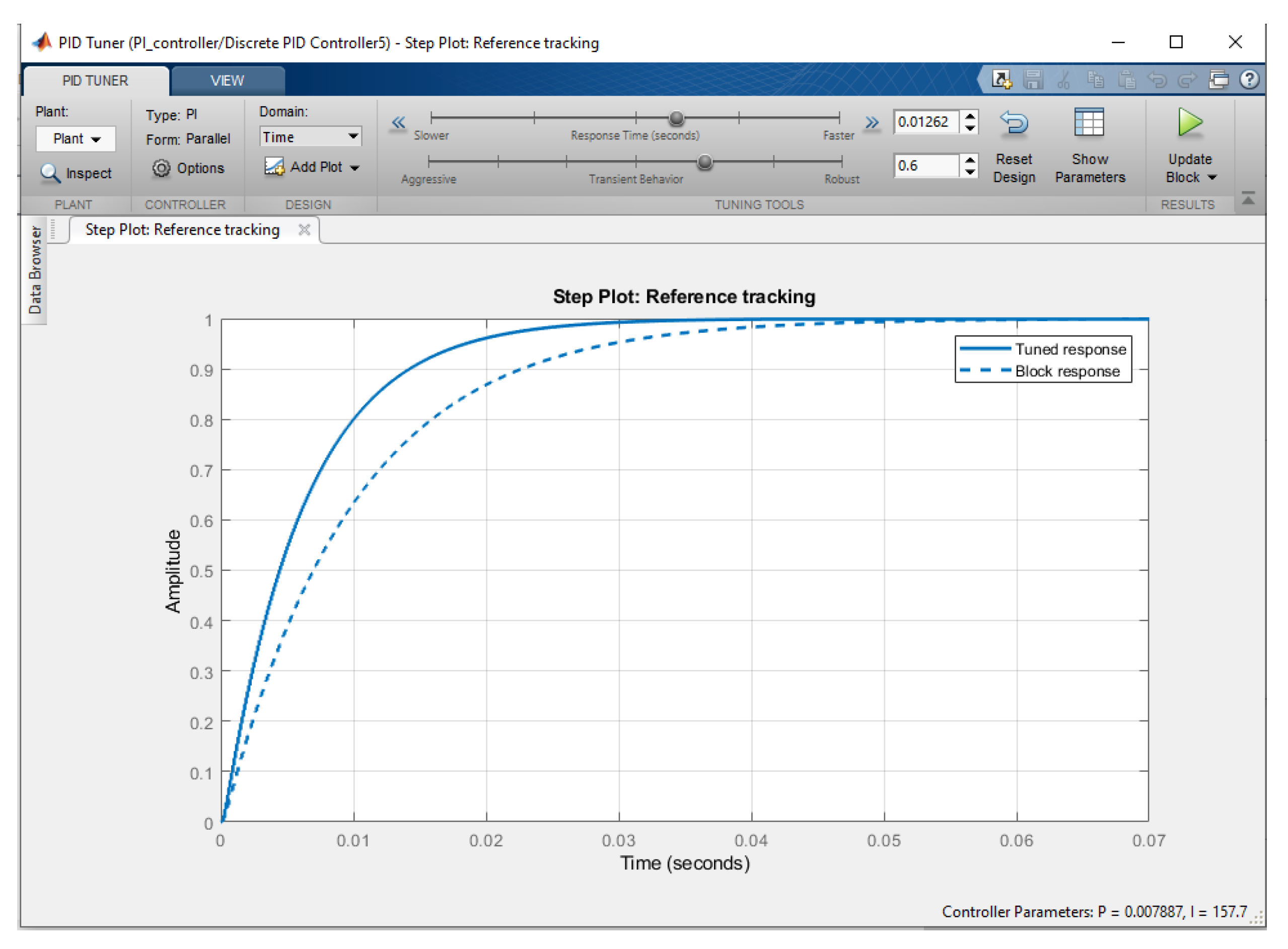1288x949 pixels.
Task: Select the PID TUNER tab
Action: [95, 81]
